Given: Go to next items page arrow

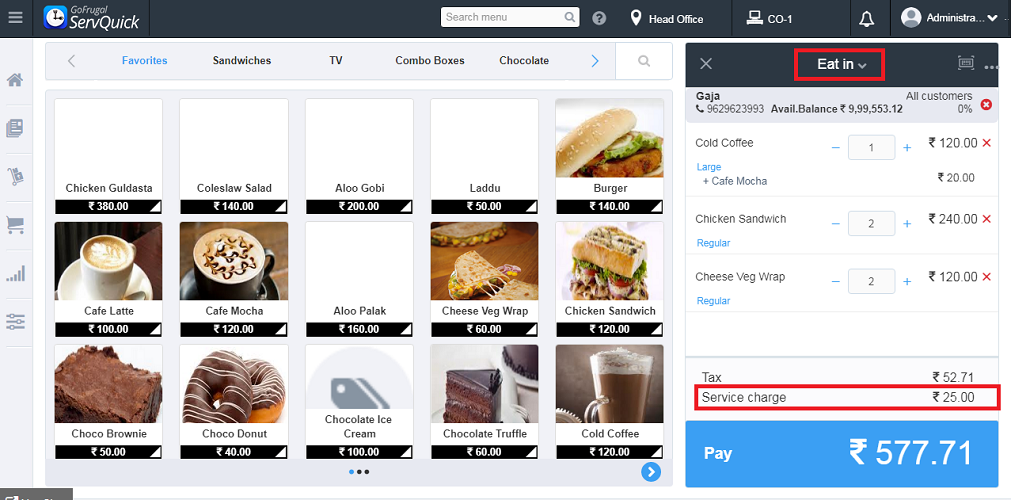Looking at the screenshot, I should click(651, 472).
